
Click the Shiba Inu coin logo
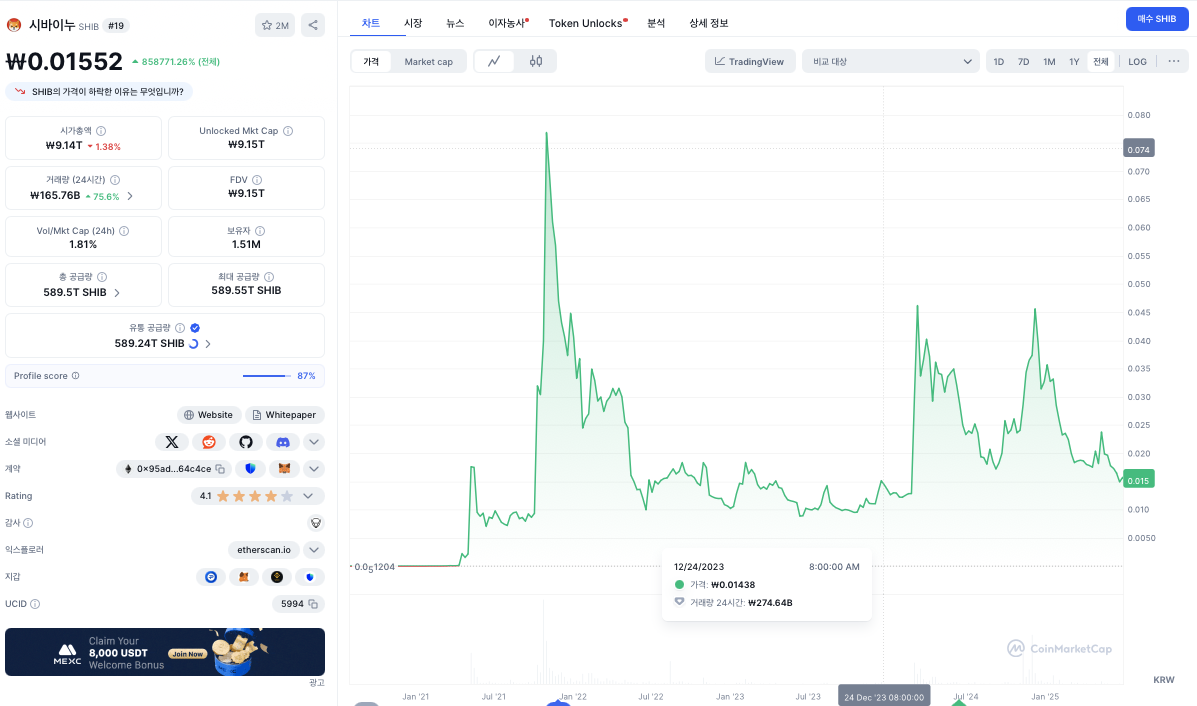coord(14,25)
